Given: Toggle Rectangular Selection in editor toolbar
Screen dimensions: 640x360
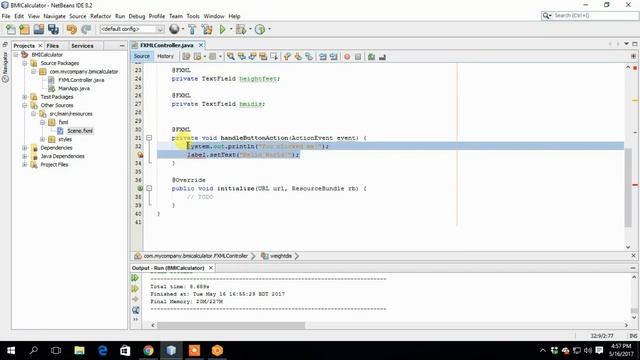Looking at the screenshot, I should (273, 57).
